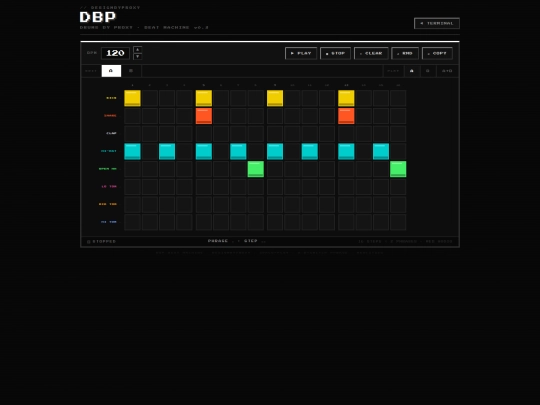Enable OPEN HH step 1
This screenshot has height=405, width=540.
(x=133, y=169)
